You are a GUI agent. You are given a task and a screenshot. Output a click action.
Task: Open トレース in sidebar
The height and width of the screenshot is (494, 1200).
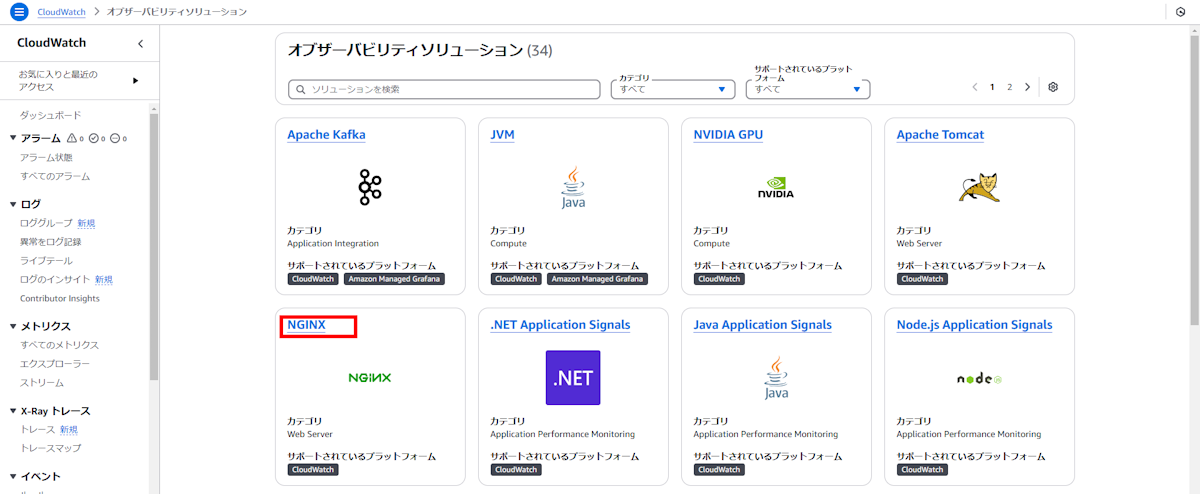pyautogui.click(x=38, y=430)
